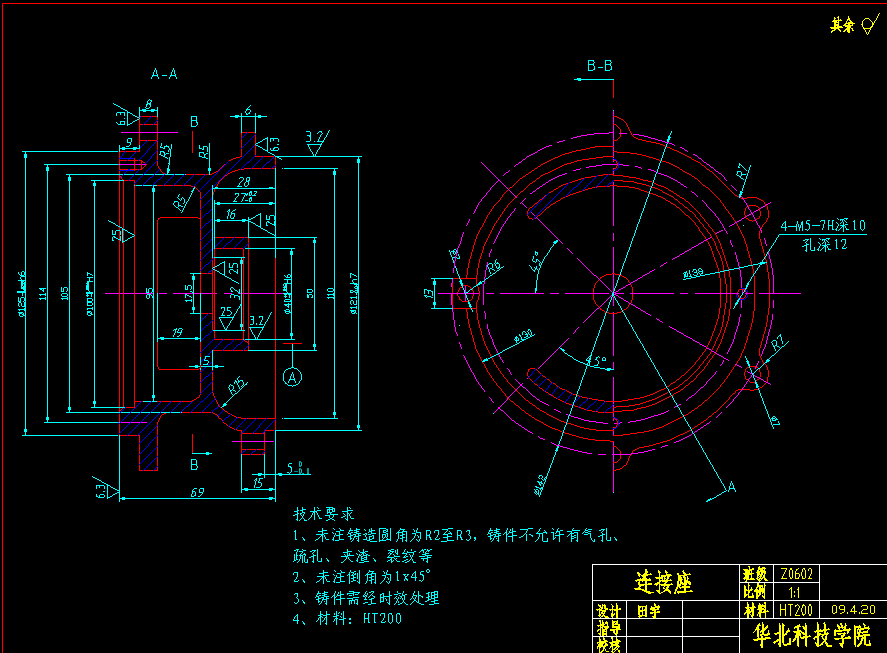Click the 6.3 roughness symbol top left
Screen dimensions: 887x653
click(x=122, y=118)
